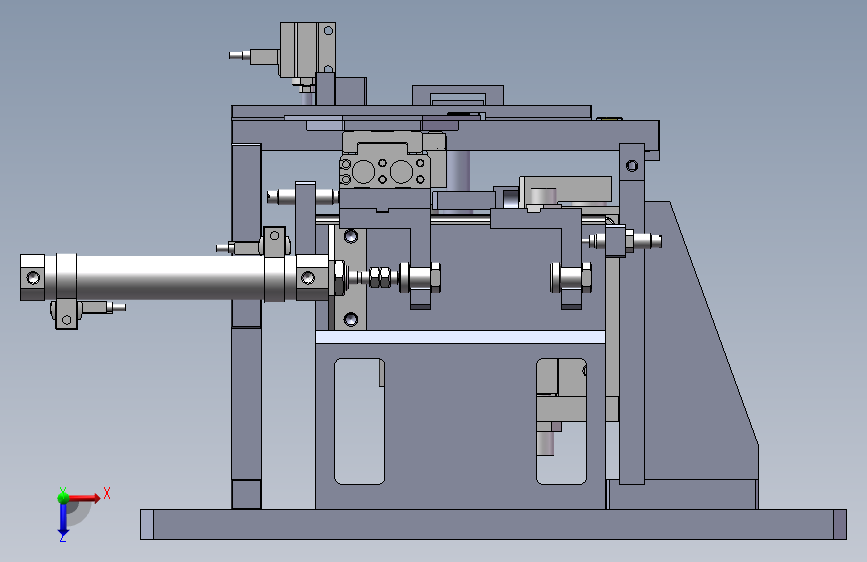The height and width of the screenshot is (562, 867).
Task: Select the triangular gusset rib on the right
Action: pos(701,340)
